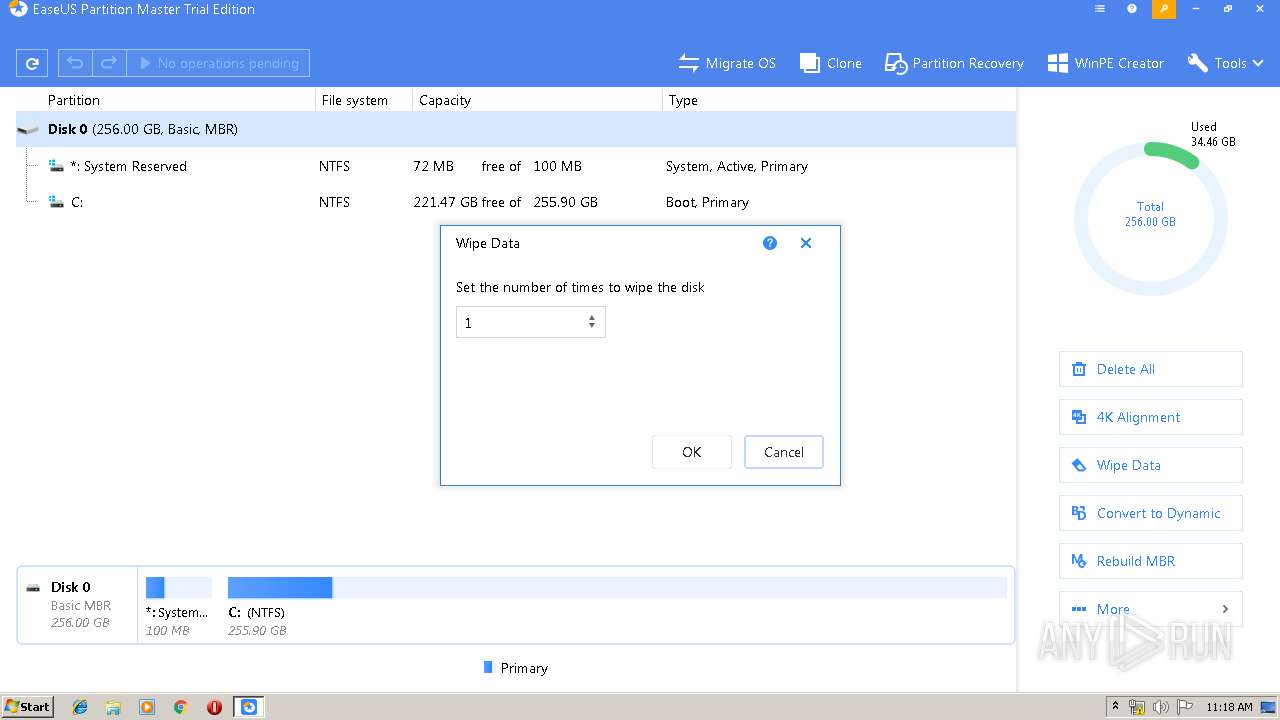Confirm wipe with OK button
The height and width of the screenshot is (720, 1280).
pos(692,452)
